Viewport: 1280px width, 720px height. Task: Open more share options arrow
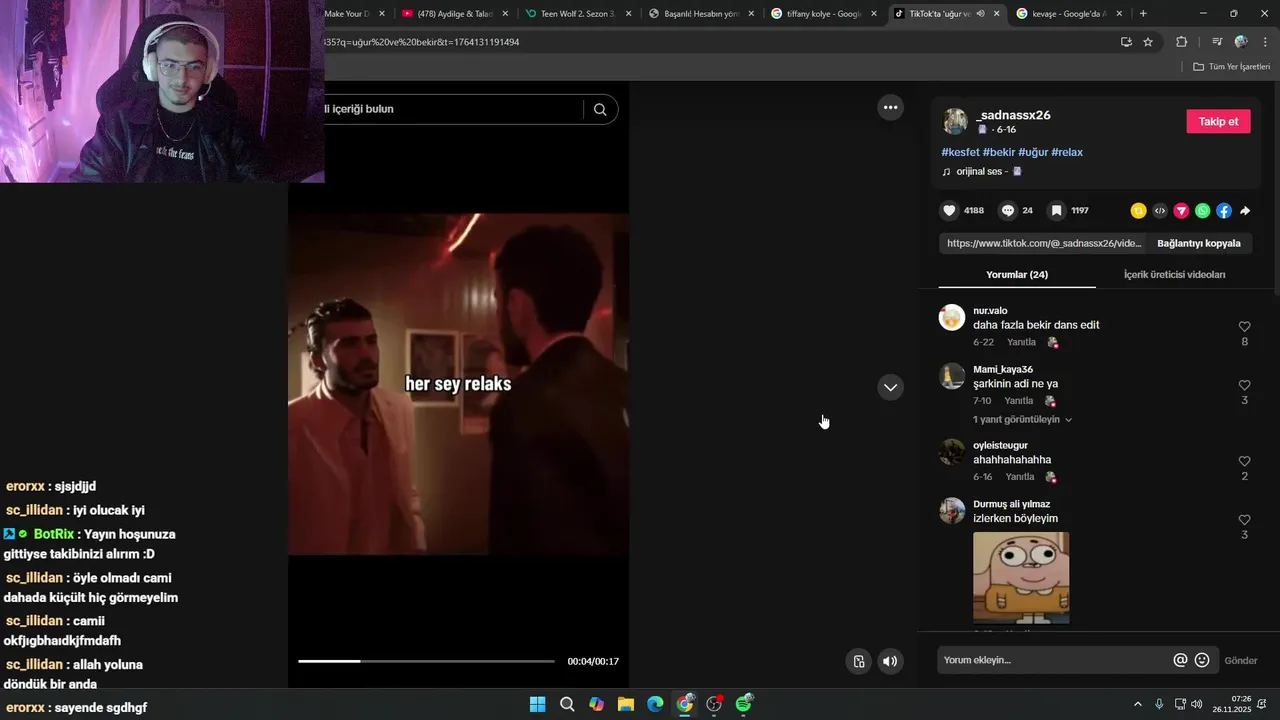pos(1245,211)
